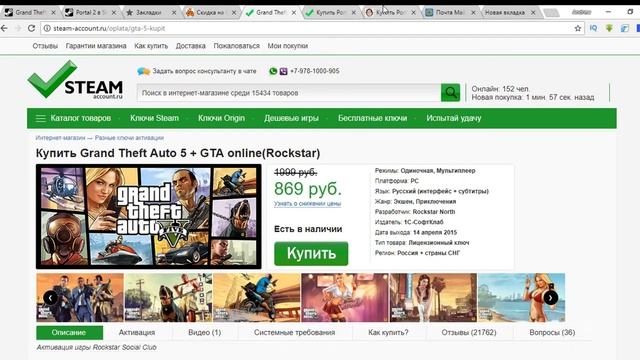This screenshot has width=640, height=360.
Task: Click the 869 руб. price text
Action: [x=308, y=189]
